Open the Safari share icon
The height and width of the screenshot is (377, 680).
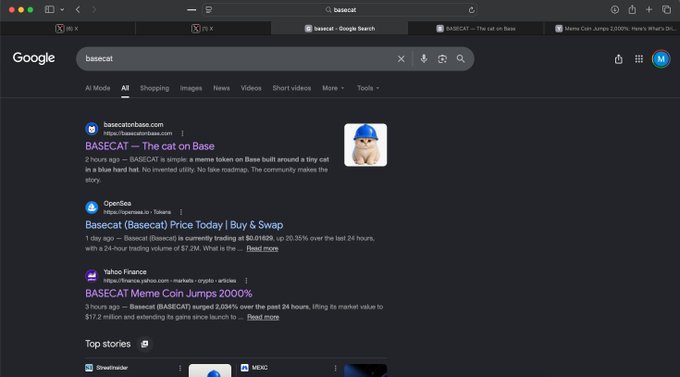click(632, 9)
